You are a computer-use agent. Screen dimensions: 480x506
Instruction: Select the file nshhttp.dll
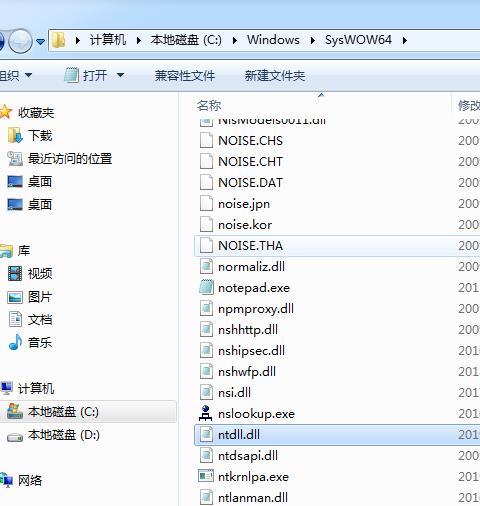[x=248, y=330]
